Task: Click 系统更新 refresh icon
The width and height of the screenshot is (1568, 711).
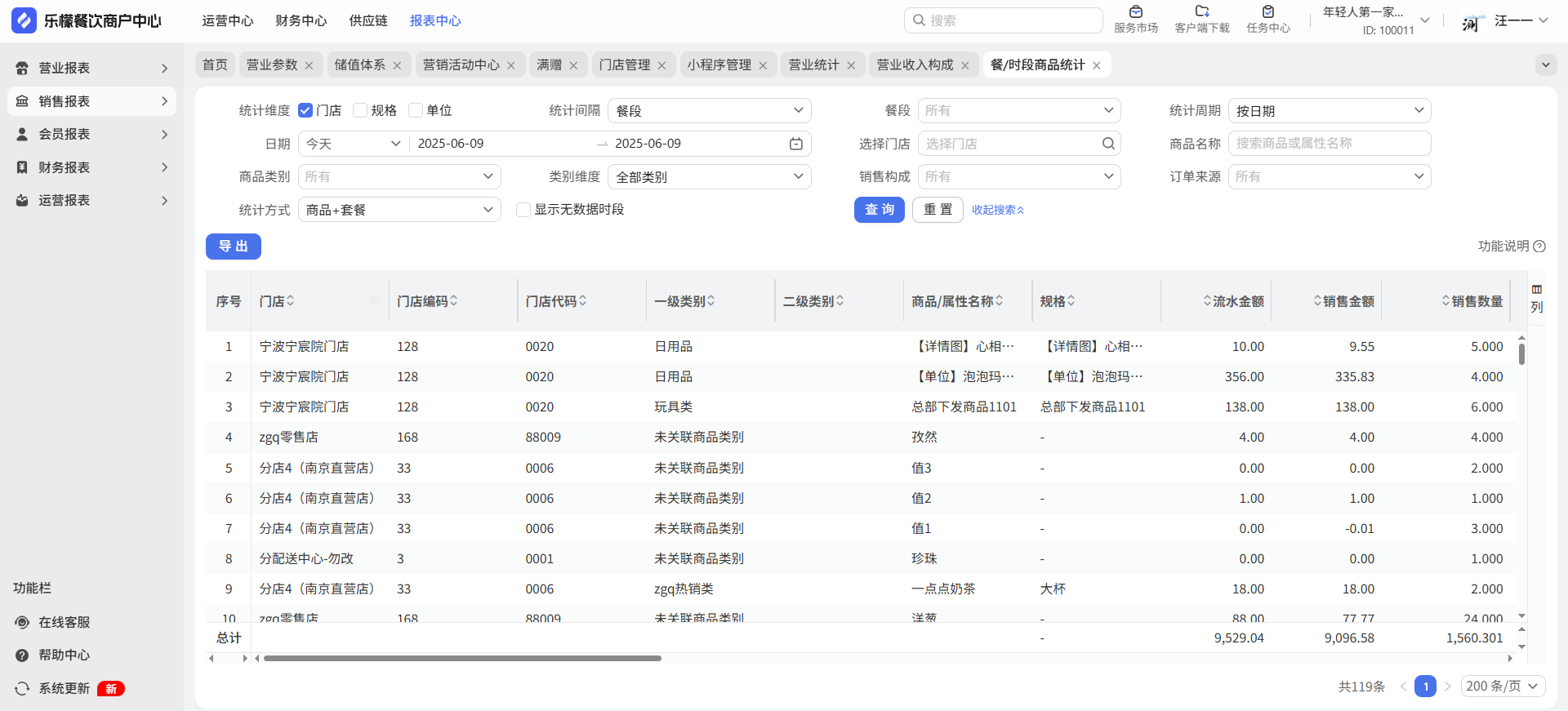Action: click(22, 688)
